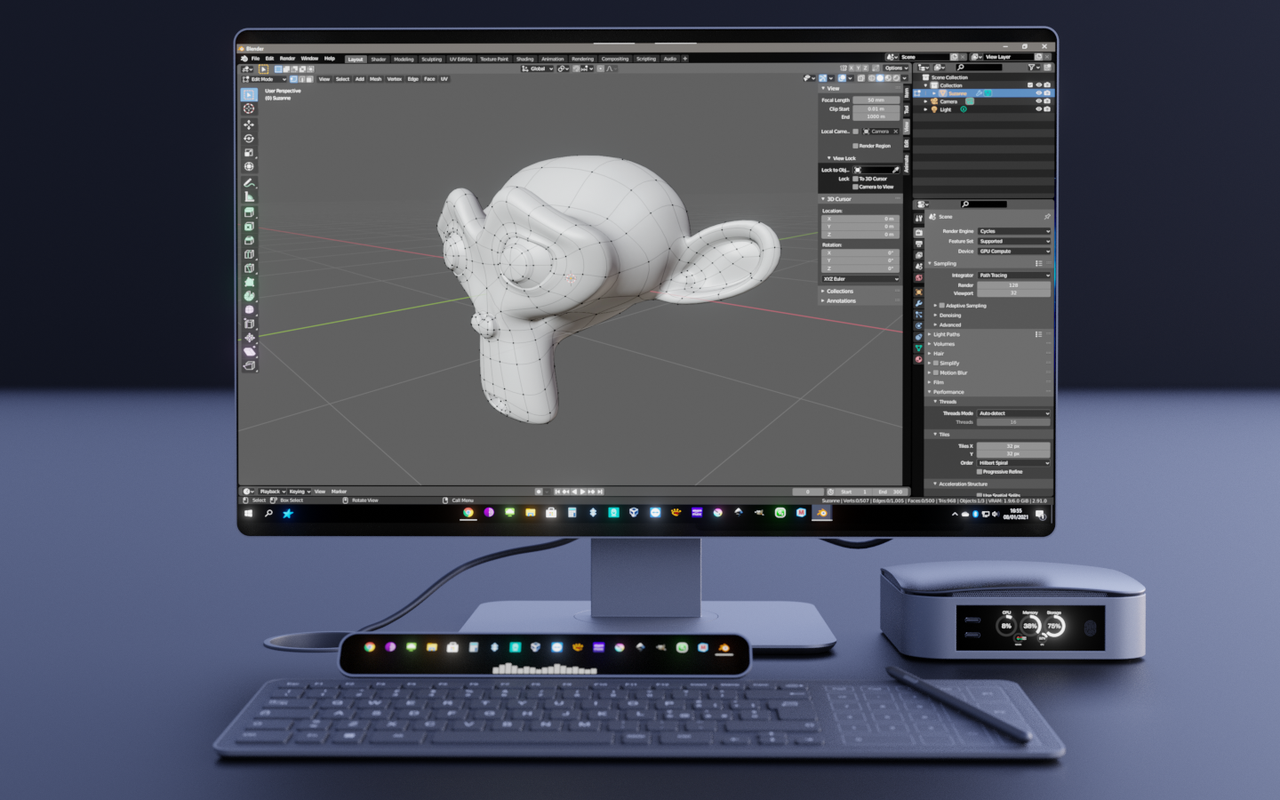This screenshot has width=1280, height=800.
Task: Click the Options button in viewport header
Action: [896, 68]
